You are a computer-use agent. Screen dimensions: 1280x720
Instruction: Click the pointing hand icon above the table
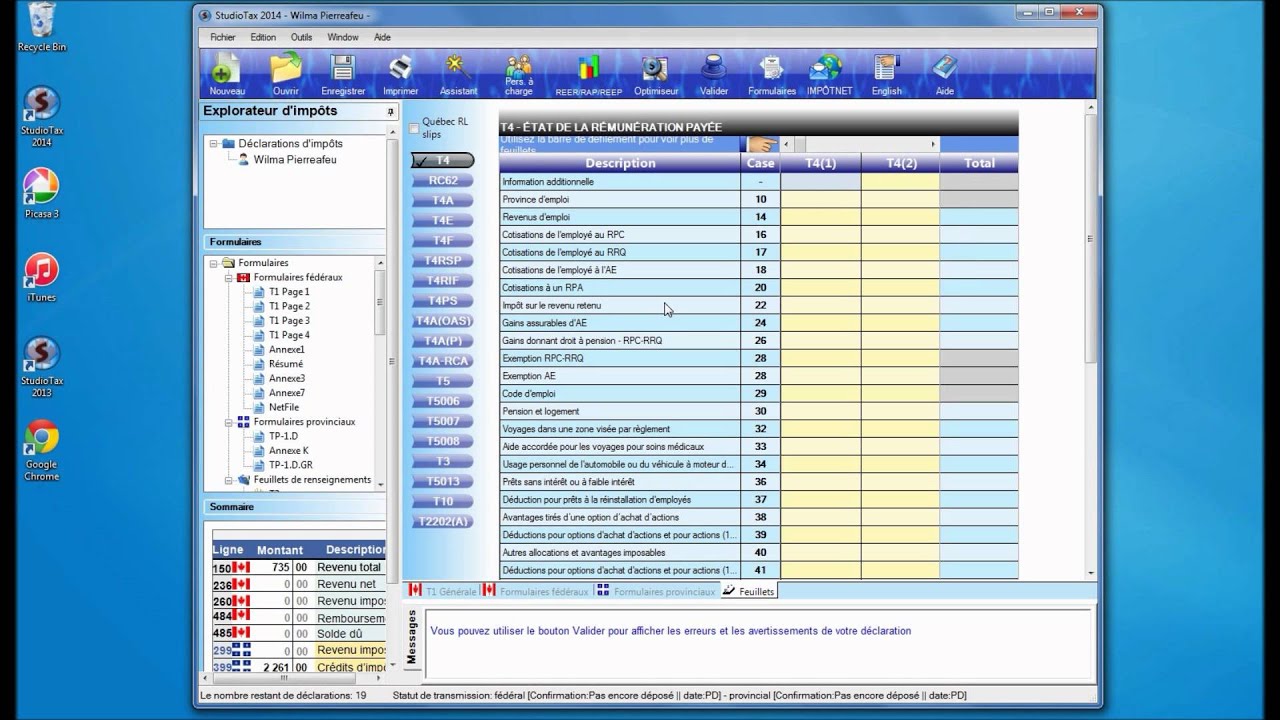pos(764,144)
